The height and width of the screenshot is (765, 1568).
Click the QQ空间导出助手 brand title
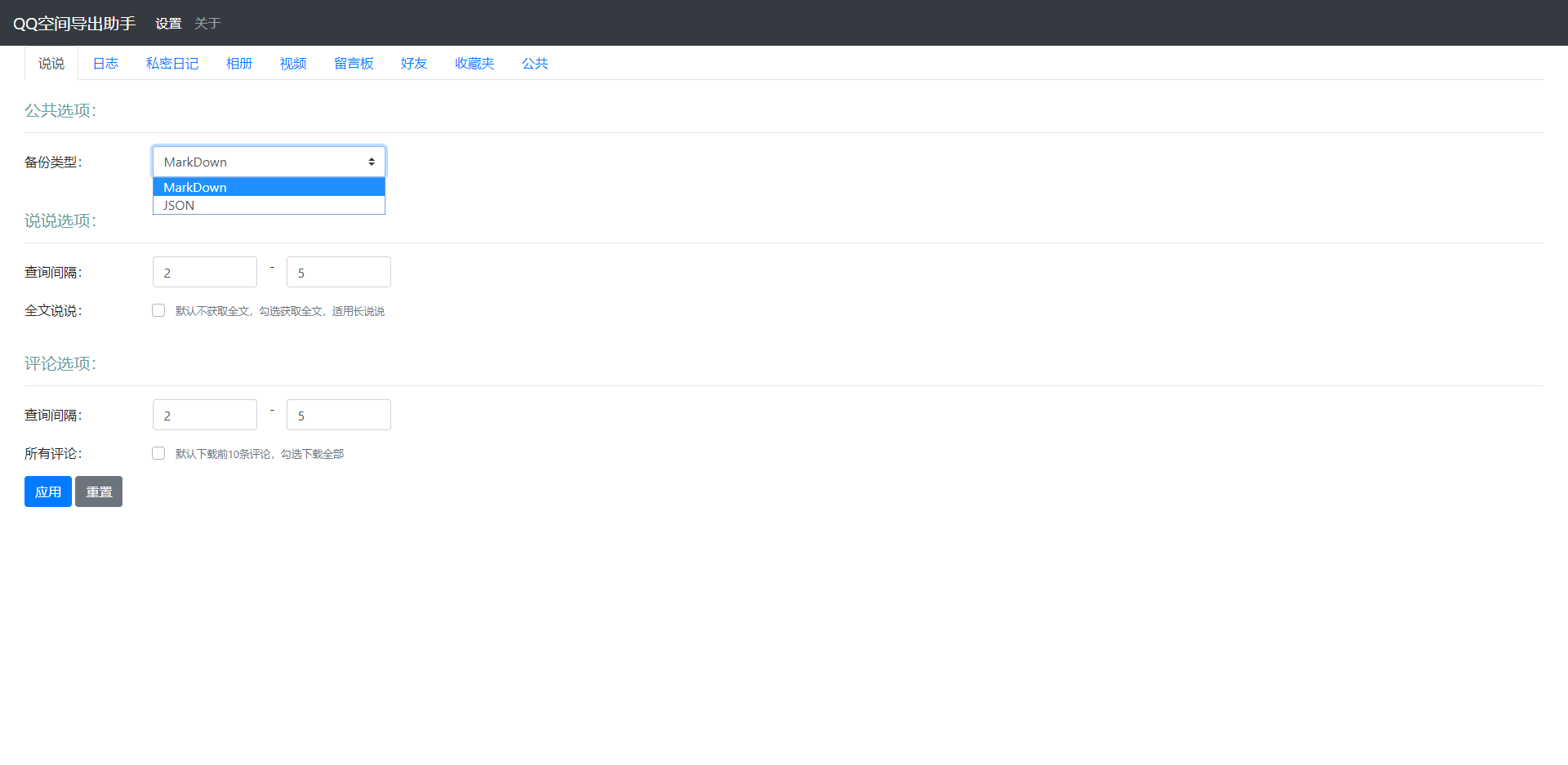pos(74,24)
